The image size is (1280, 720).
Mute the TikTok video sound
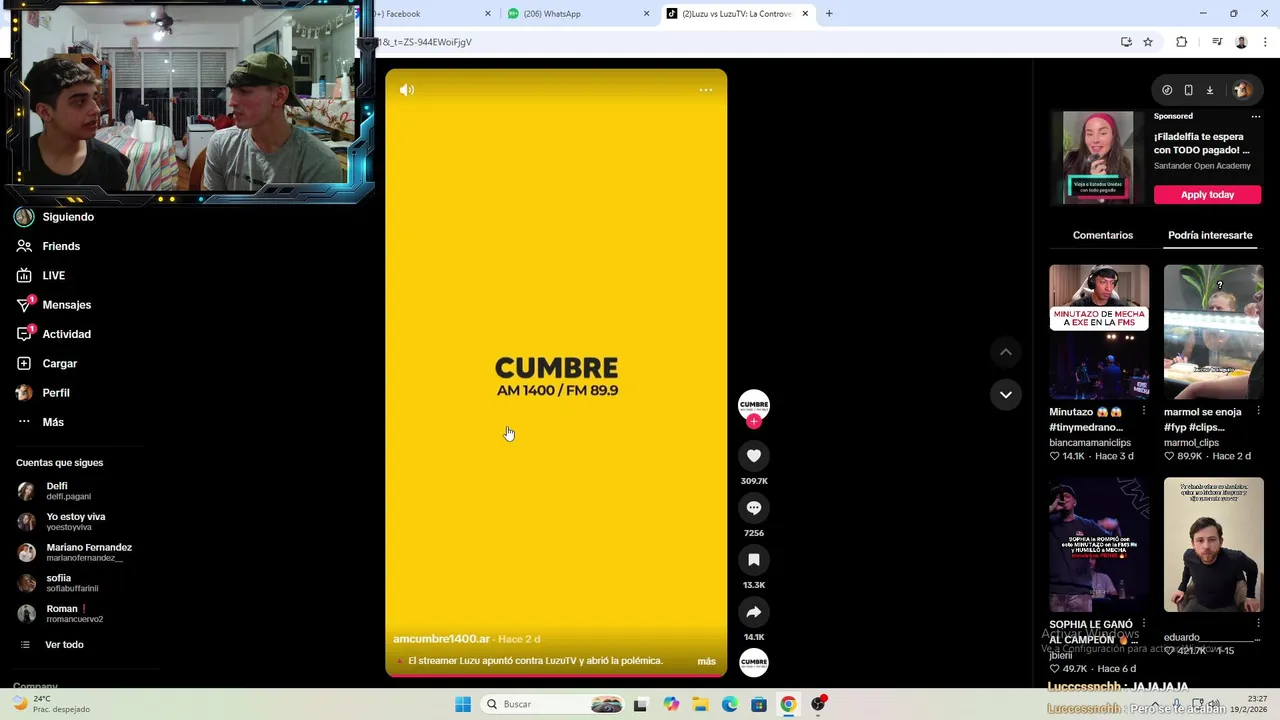click(407, 90)
